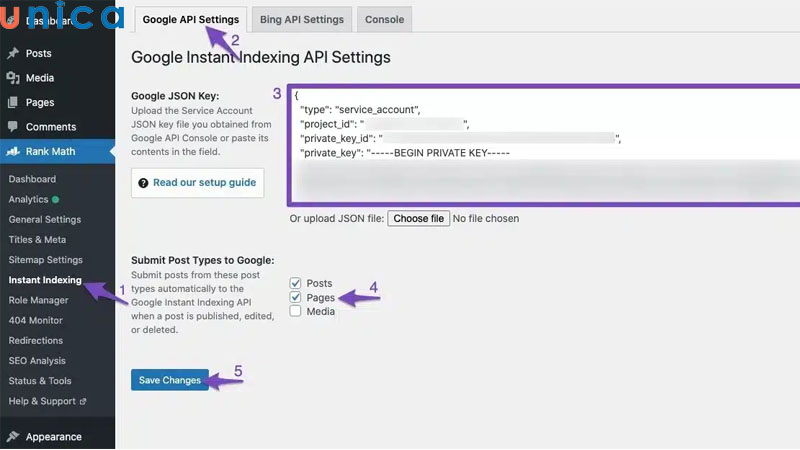The width and height of the screenshot is (800, 450).
Task: Click the Media icon in sidebar
Action: [13, 78]
